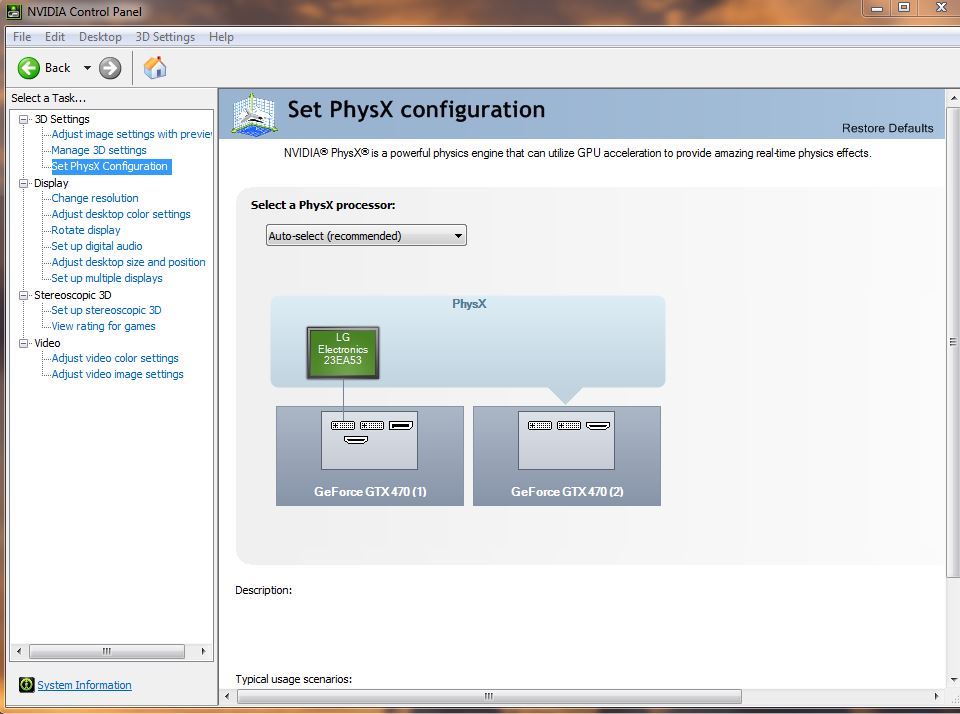Viewport: 960px width, 714px height.
Task: Click main pane scroll down arrow
Action: [953, 680]
